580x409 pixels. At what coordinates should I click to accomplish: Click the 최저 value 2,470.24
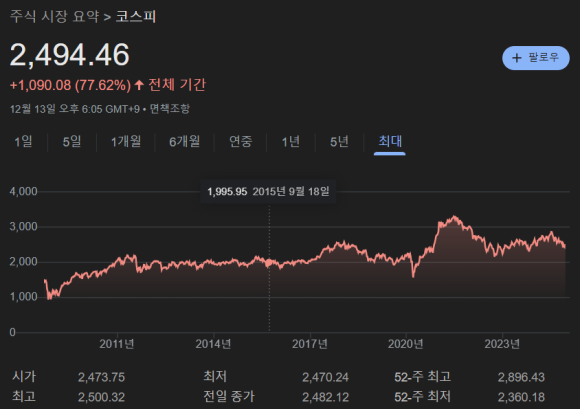click(x=326, y=377)
